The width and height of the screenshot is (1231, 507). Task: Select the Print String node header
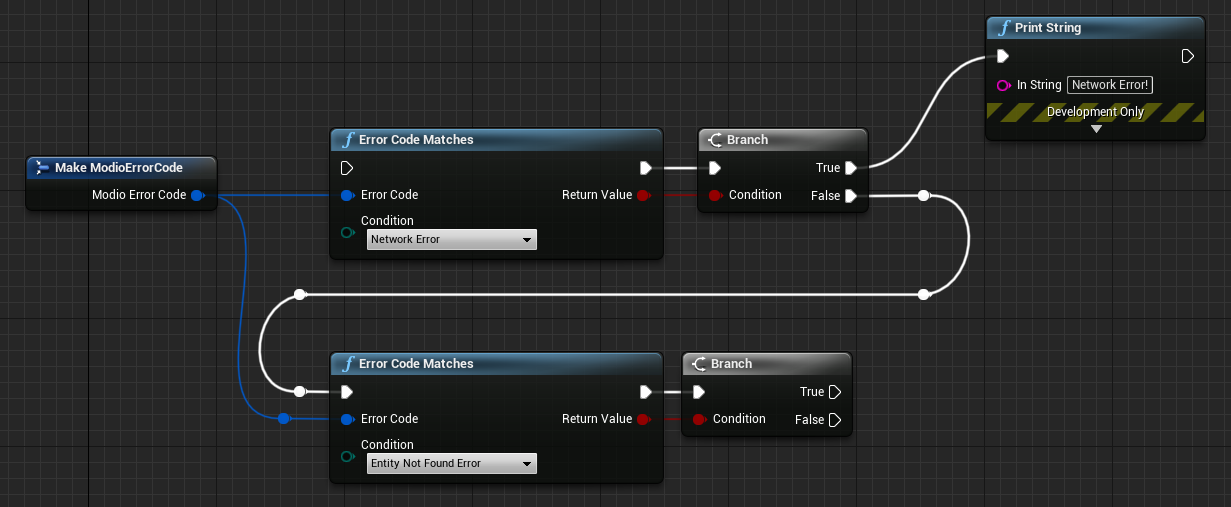click(x=1047, y=28)
